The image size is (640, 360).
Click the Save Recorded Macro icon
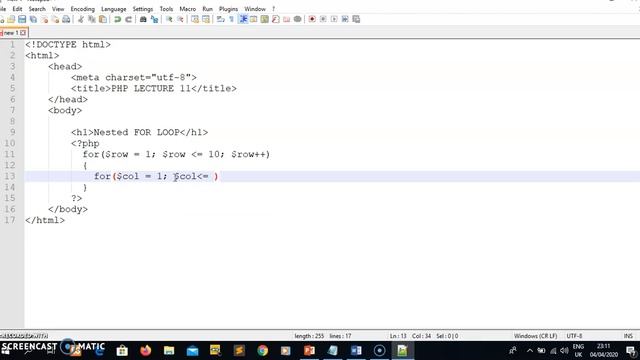click(356, 19)
